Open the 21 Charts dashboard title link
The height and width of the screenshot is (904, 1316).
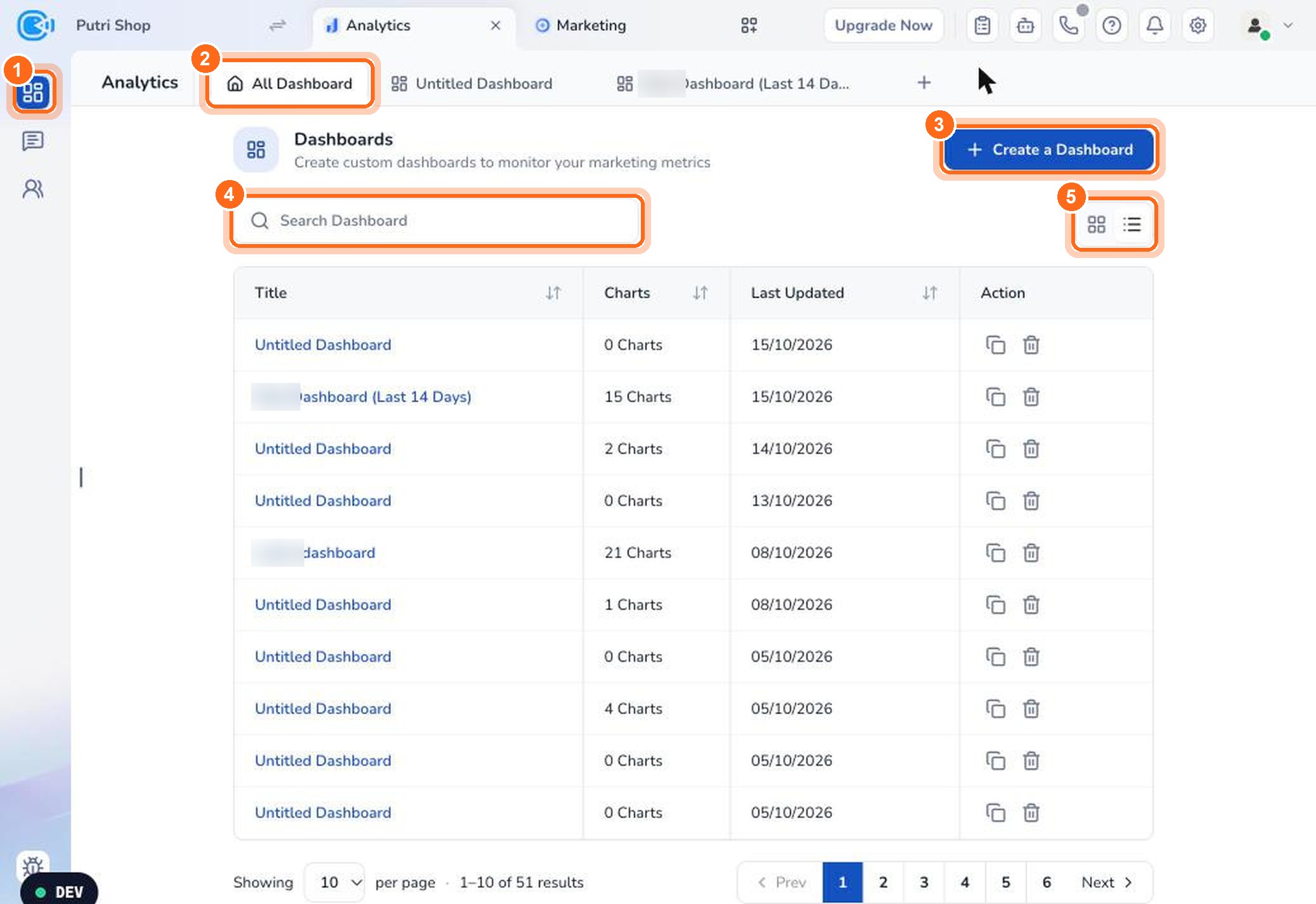(314, 553)
